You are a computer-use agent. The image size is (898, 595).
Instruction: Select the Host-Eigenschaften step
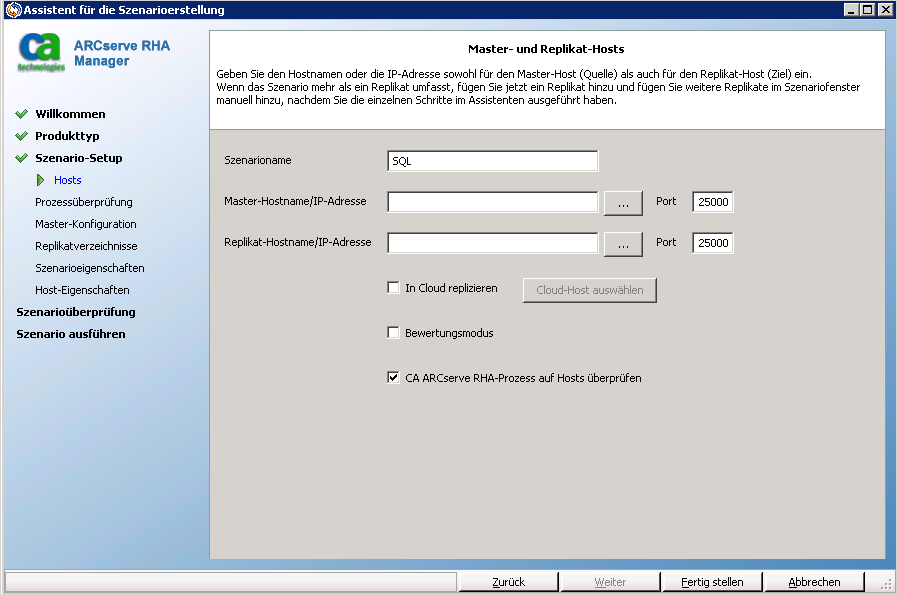pyautogui.click(x=82, y=290)
